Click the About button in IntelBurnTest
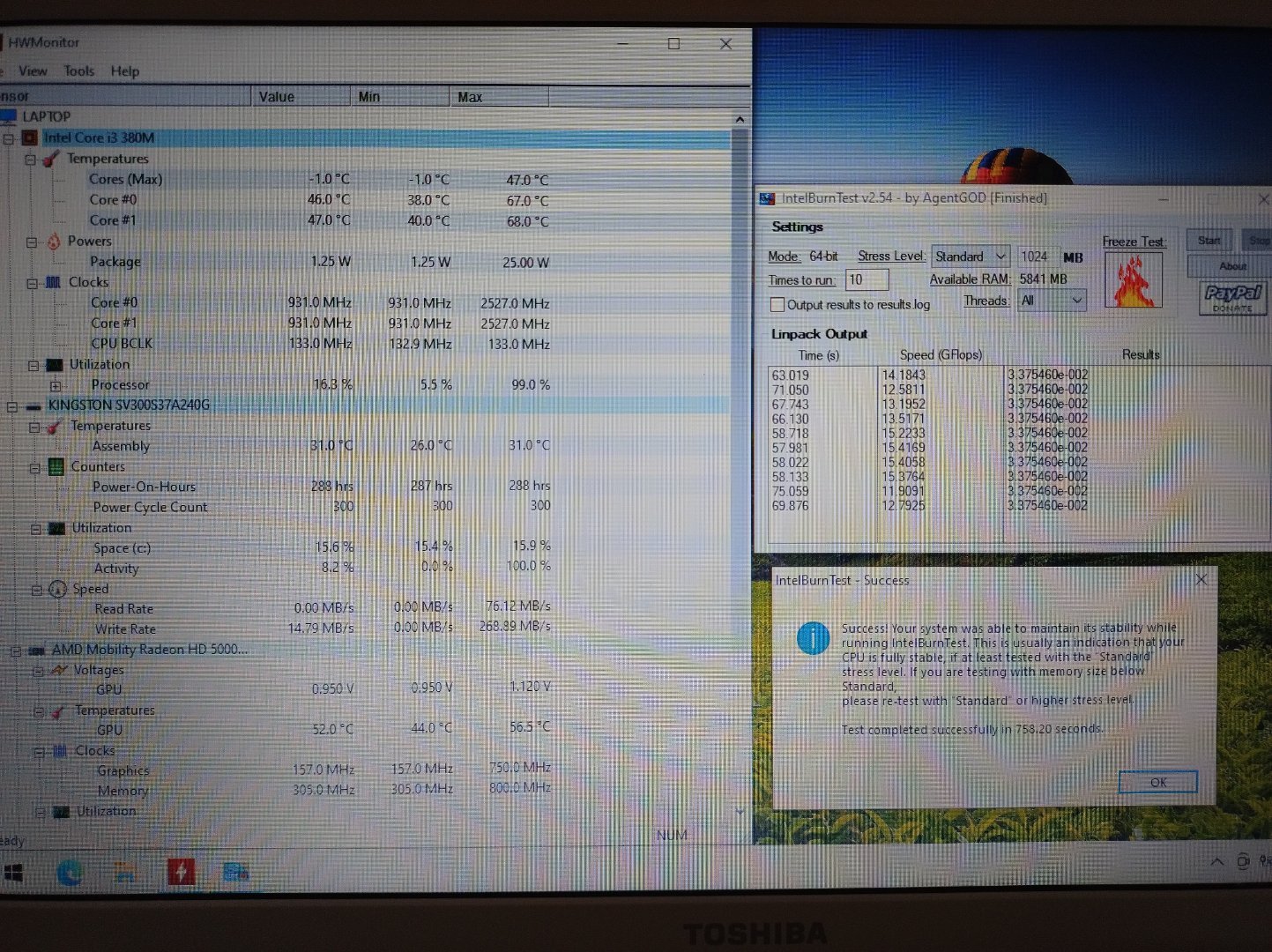Screen dimensions: 1272x952 1231,266
